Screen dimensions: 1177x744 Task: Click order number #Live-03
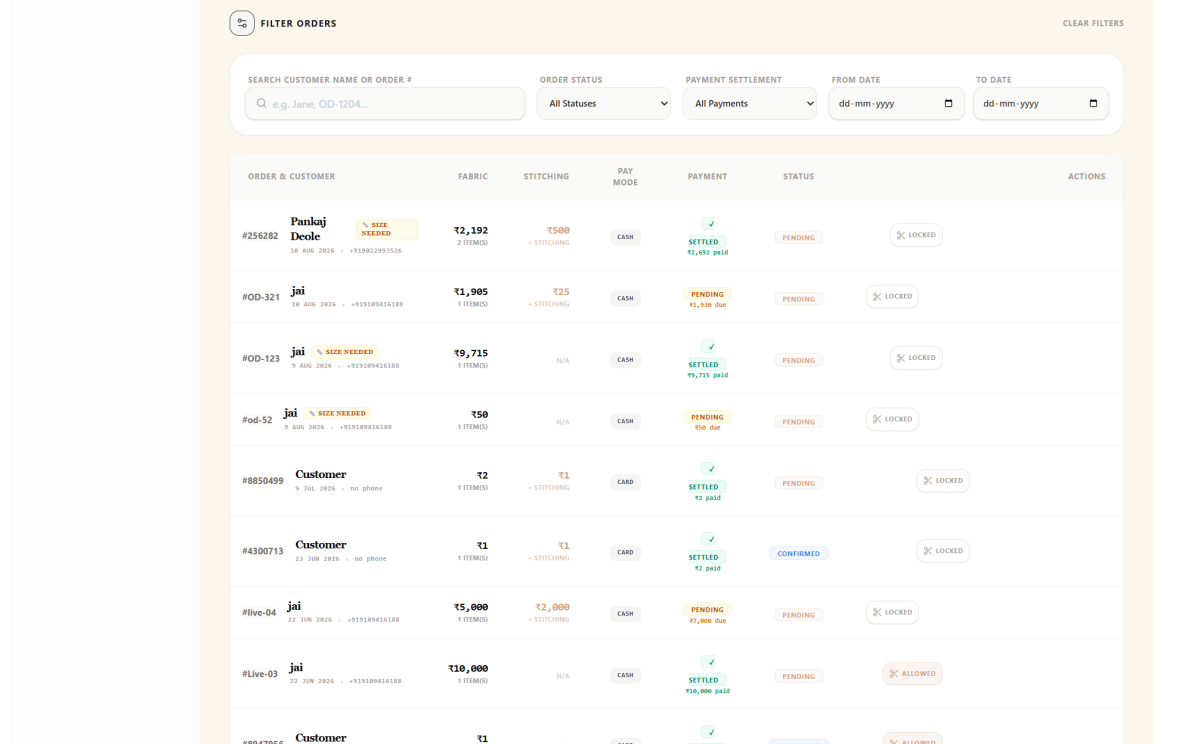click(260, 674)
